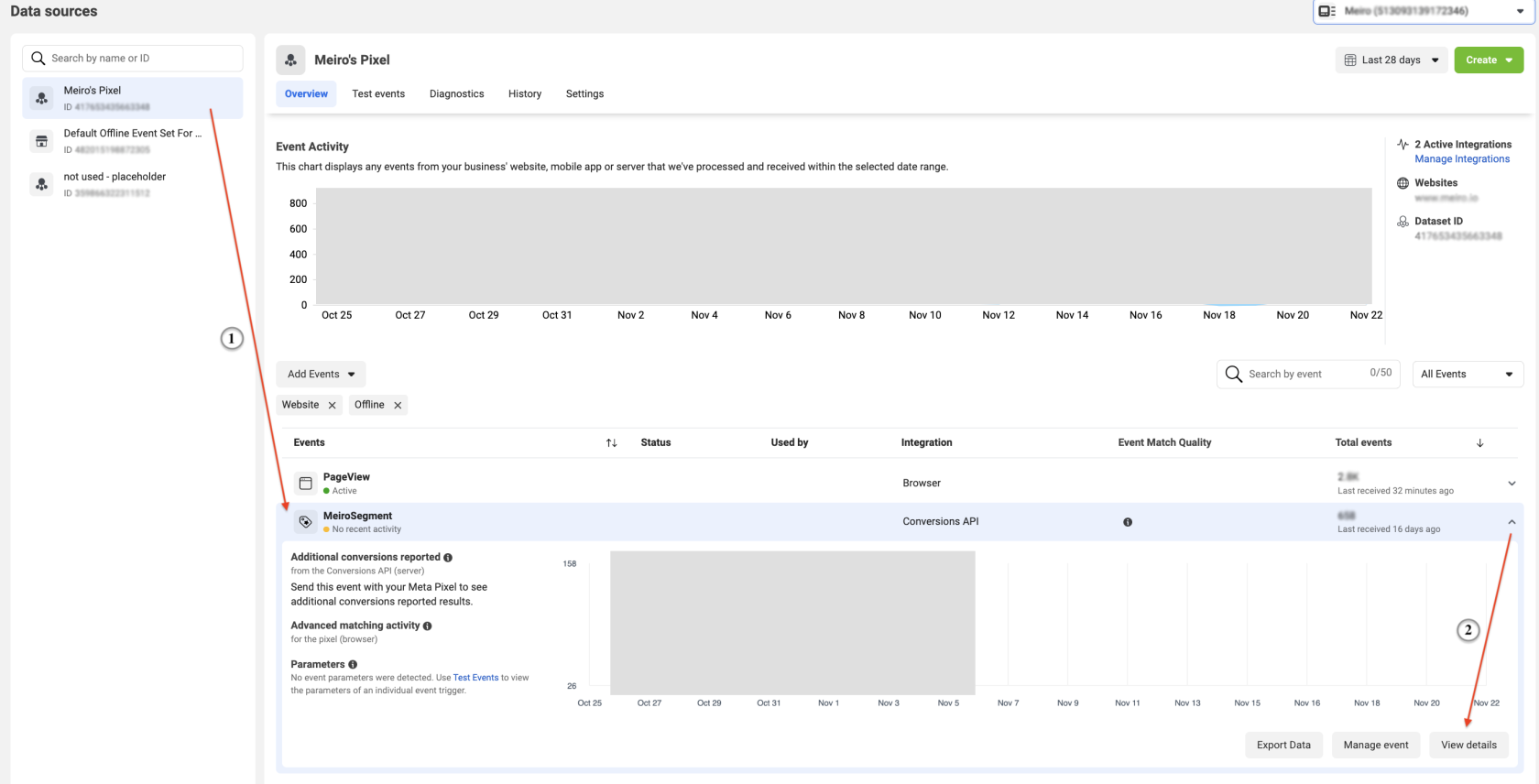The height and width of the screenshot is (784, 1539).
Task: Expand the PageView event row chevron
Action: [1512, 484]
